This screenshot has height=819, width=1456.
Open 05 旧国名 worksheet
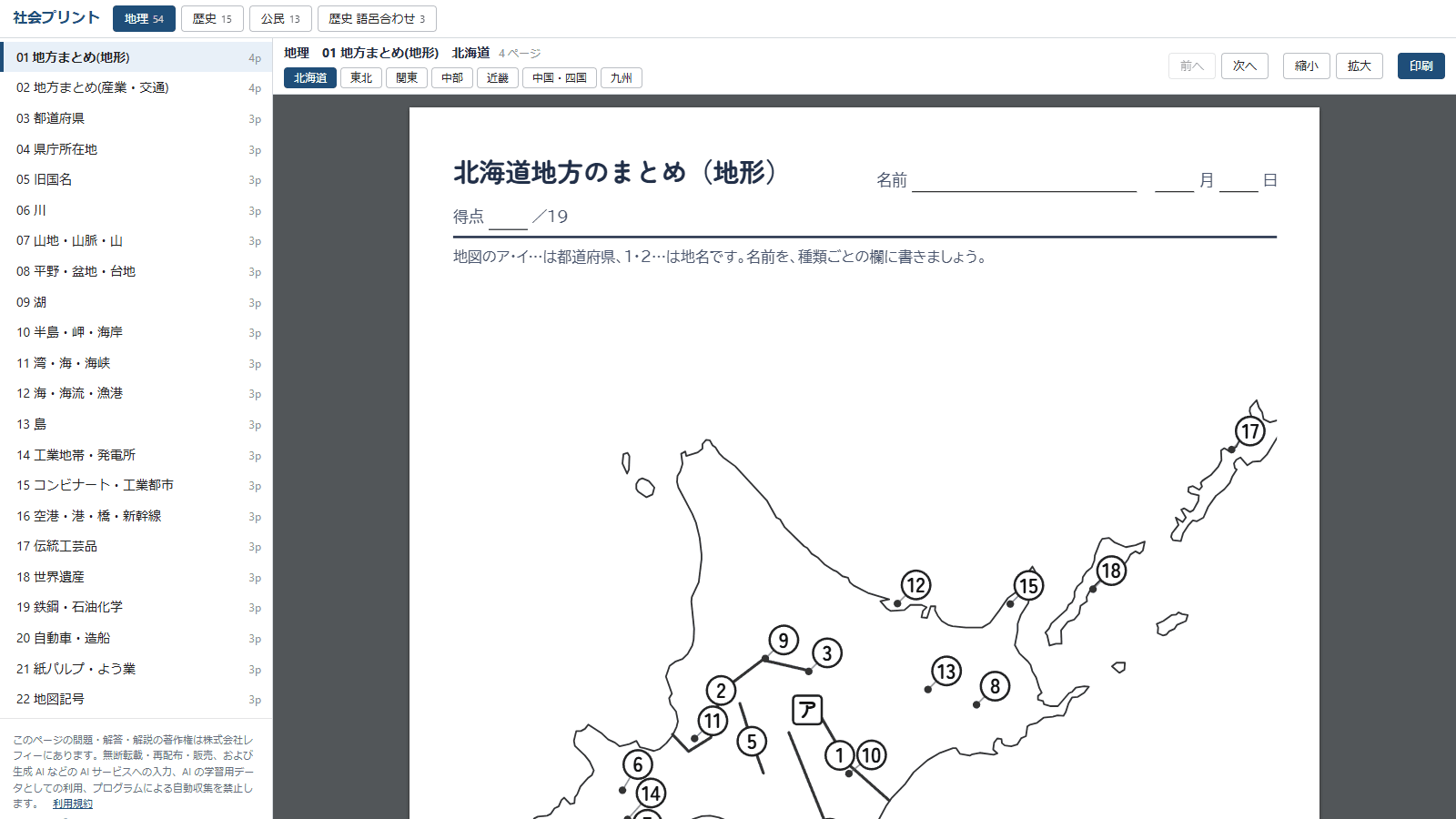pos(136,179)
